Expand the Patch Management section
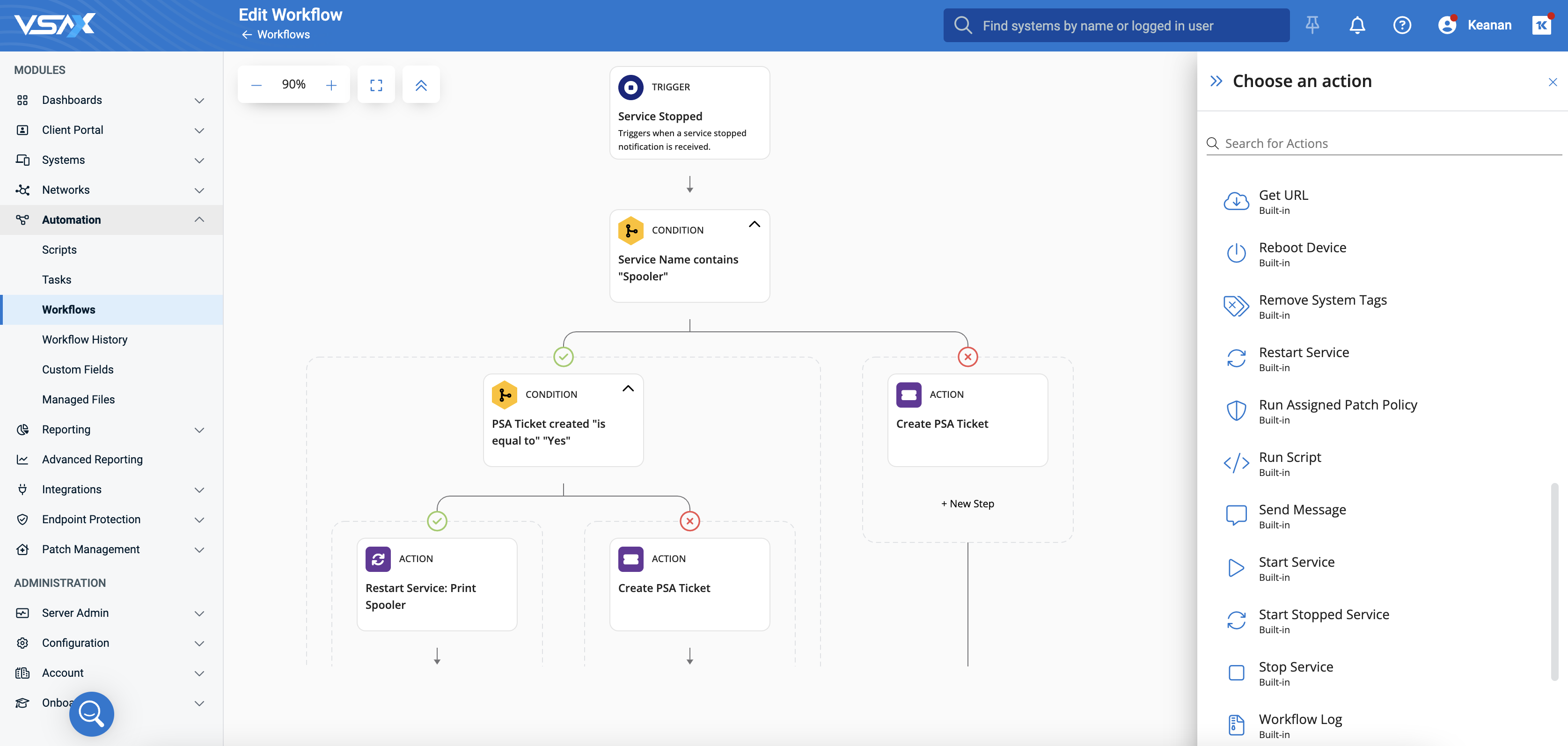Image resolution: width=1568 pixels, height=746 pixels. 200,549
